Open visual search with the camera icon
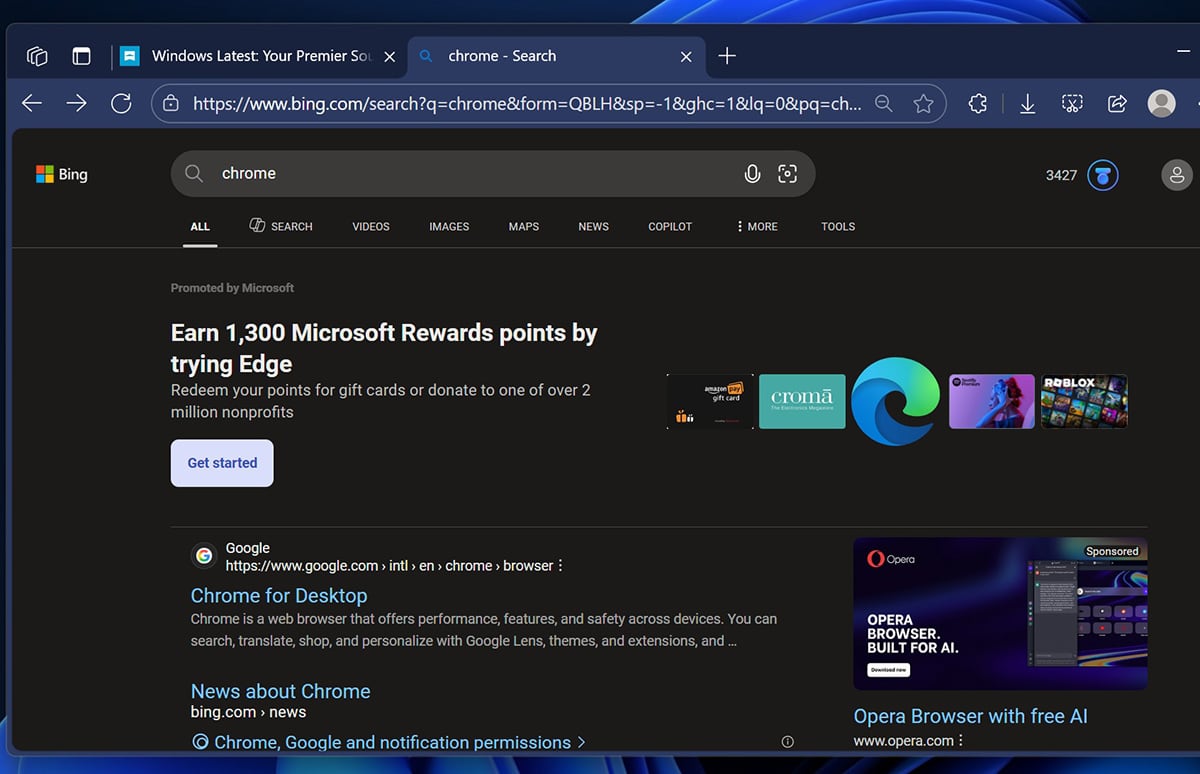Image resolution: width=1200 pixels, height=774 pixels. pos(788,173)
